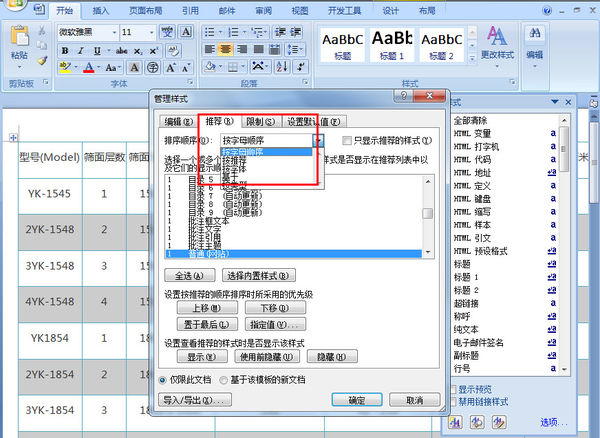Viewport: 600px width, 438px height.
Task: Open the 页面布局 ribbon tab
Action: click(x=146, y=11)
